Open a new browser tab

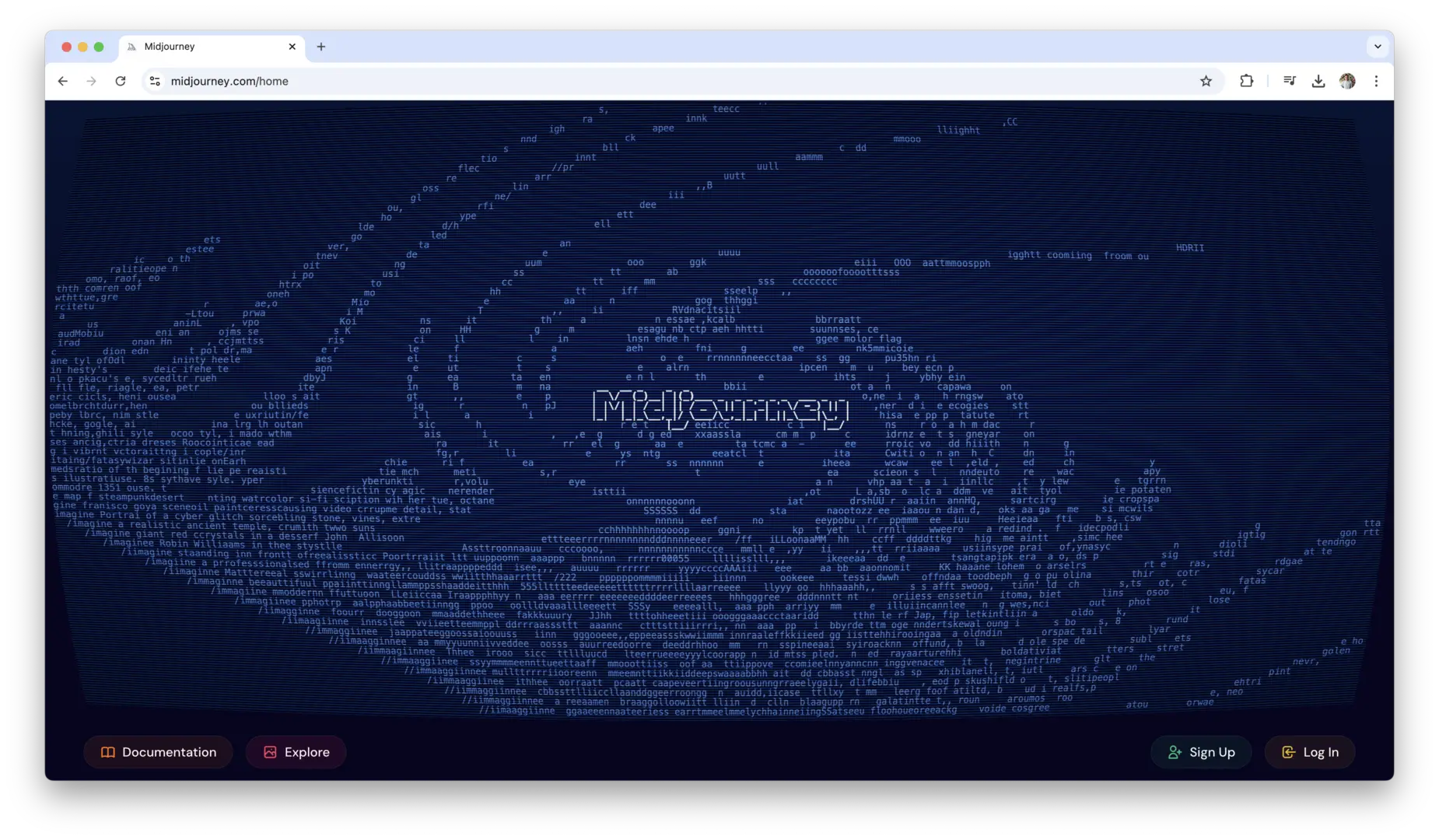[321, 47]
